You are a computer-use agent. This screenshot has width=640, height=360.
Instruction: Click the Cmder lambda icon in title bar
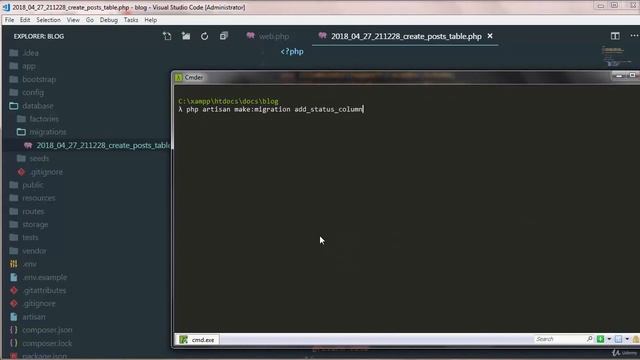178,77
